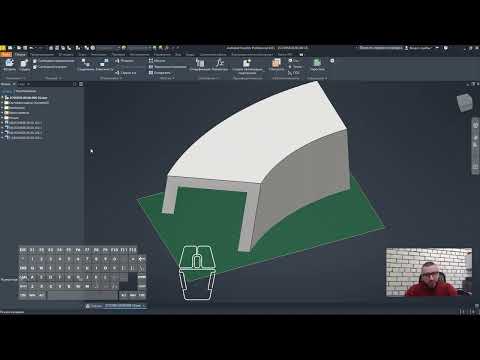The height and width of the screenshot is (360, 480).
Task: Expand the Pattern panel dropdown arrow
Action: (x=173, y=78)
